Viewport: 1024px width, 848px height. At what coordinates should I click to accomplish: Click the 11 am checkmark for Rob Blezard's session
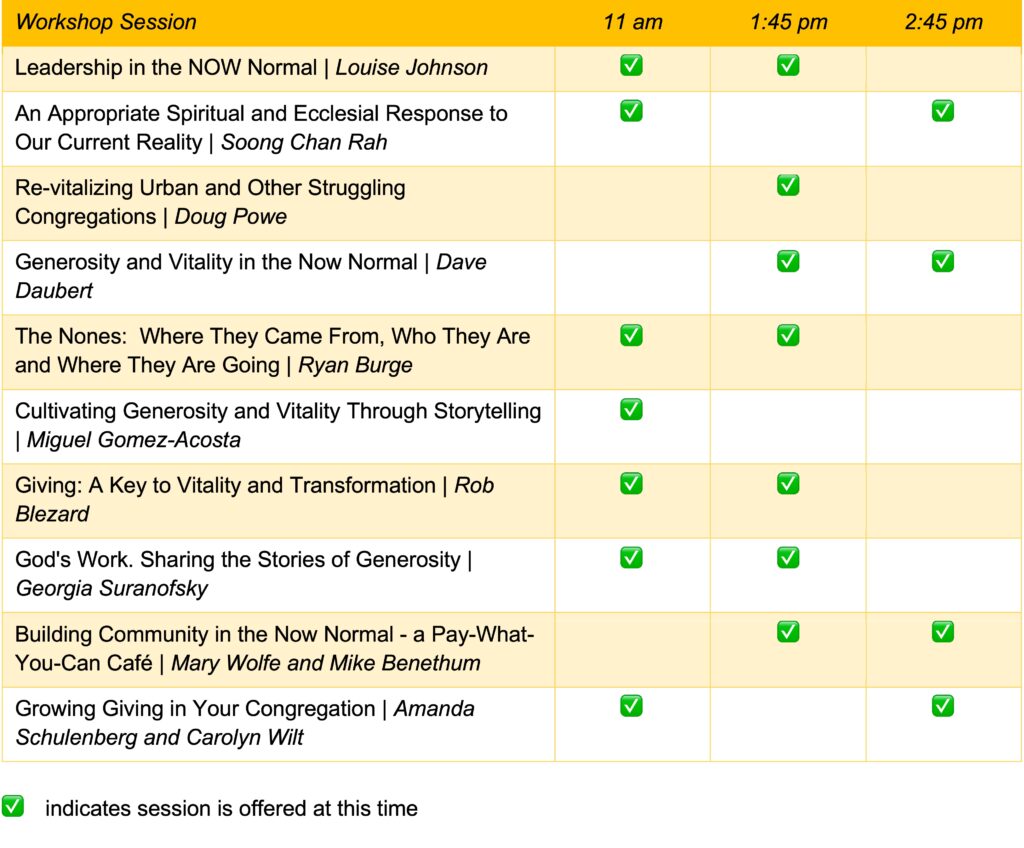(631, 484)
